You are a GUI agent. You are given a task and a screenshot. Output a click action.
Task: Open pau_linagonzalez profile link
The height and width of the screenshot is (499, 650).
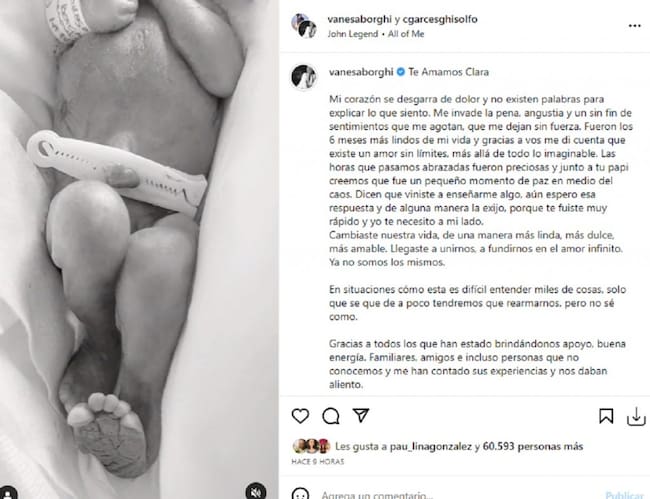431,446
